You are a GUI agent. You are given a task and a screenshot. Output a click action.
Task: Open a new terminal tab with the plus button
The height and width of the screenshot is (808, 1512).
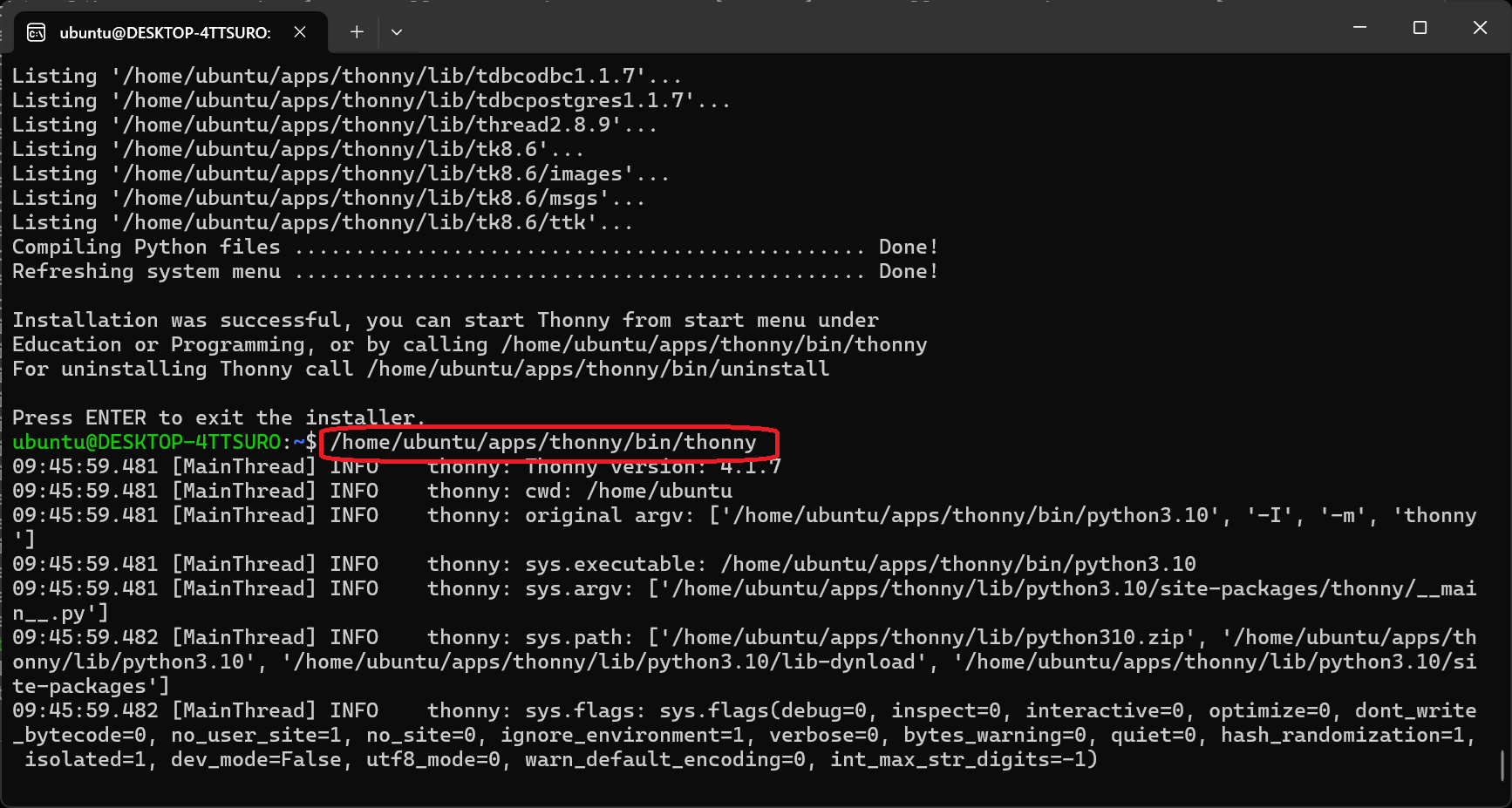tap(357, 32)
